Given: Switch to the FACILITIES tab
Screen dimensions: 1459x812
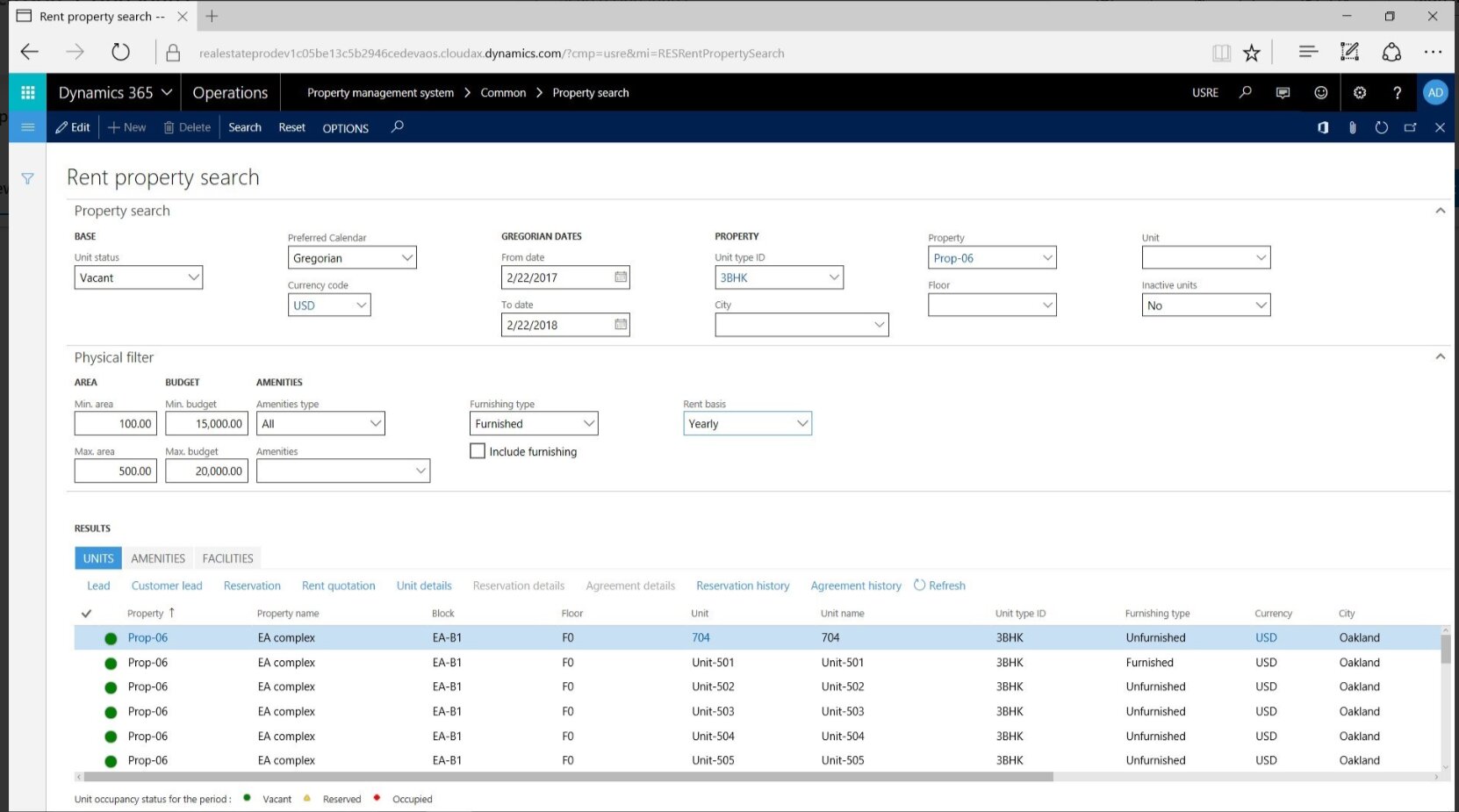Looking at the screenshot, I should coord(227,558).
